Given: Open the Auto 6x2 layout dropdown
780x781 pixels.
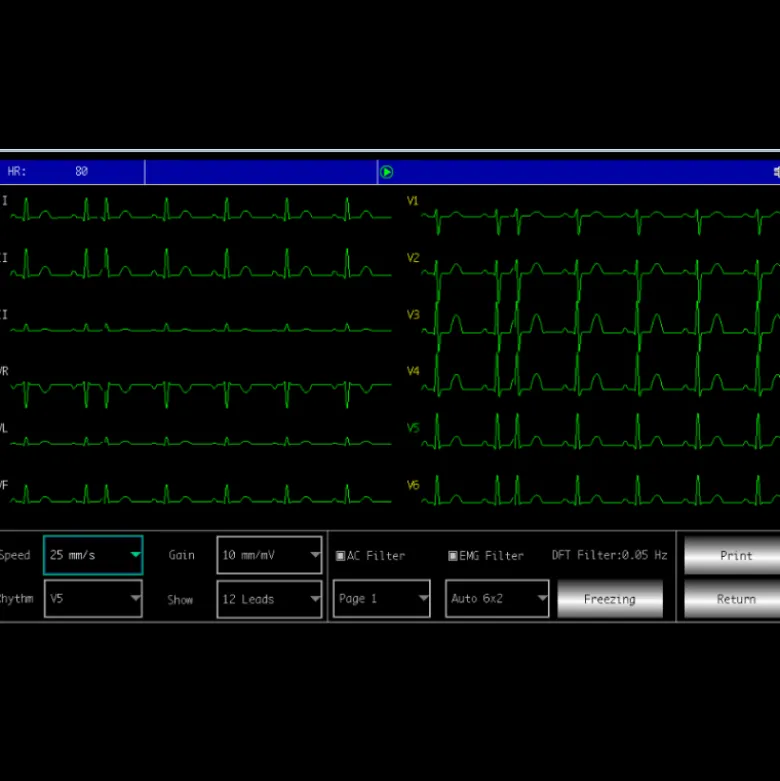Looking at the screenshot, I should coord(497,598).
